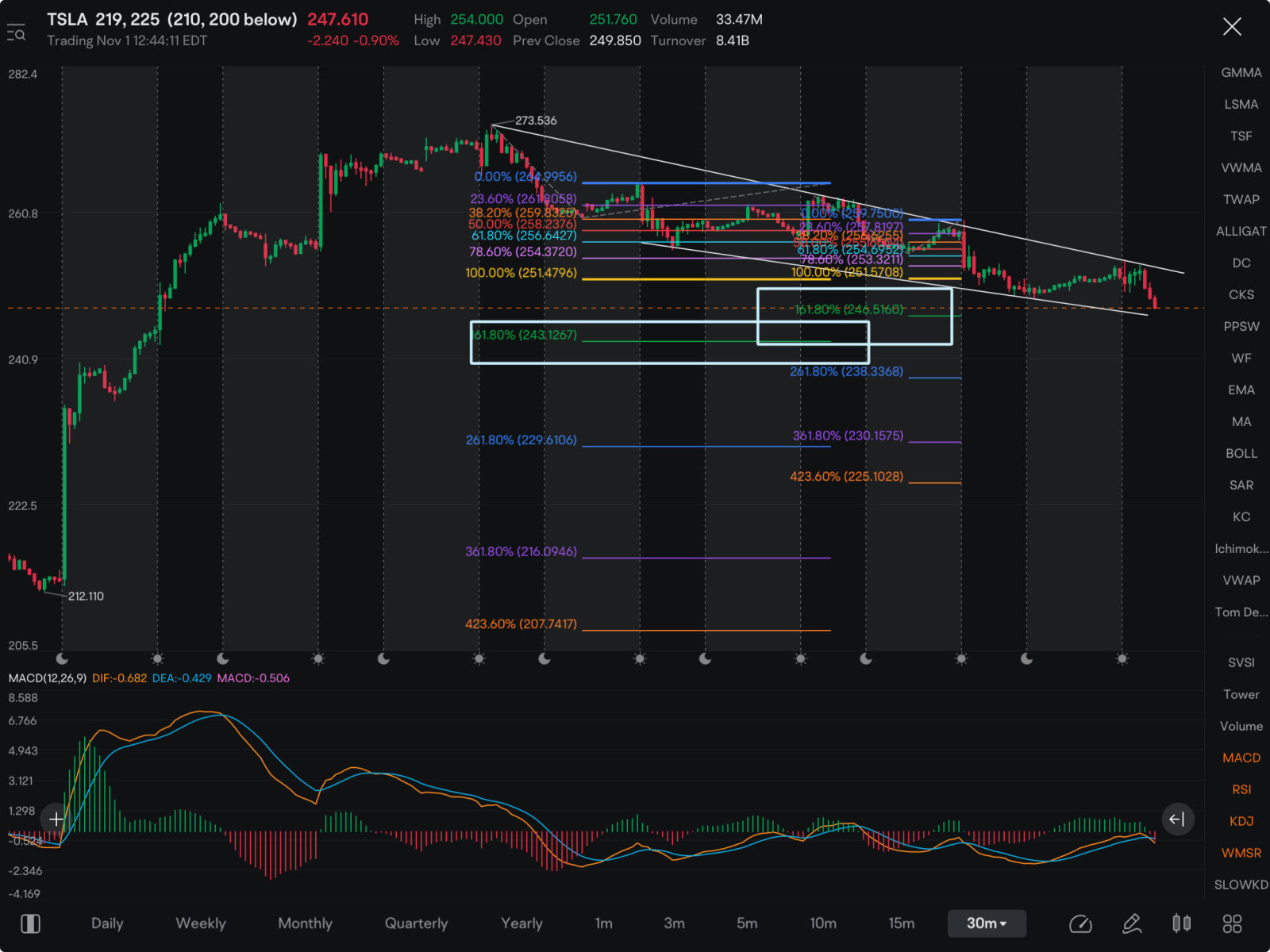1270x952 pixels.
Task: Enable the Volume sub-indicator
Action: pos(1241,727)
